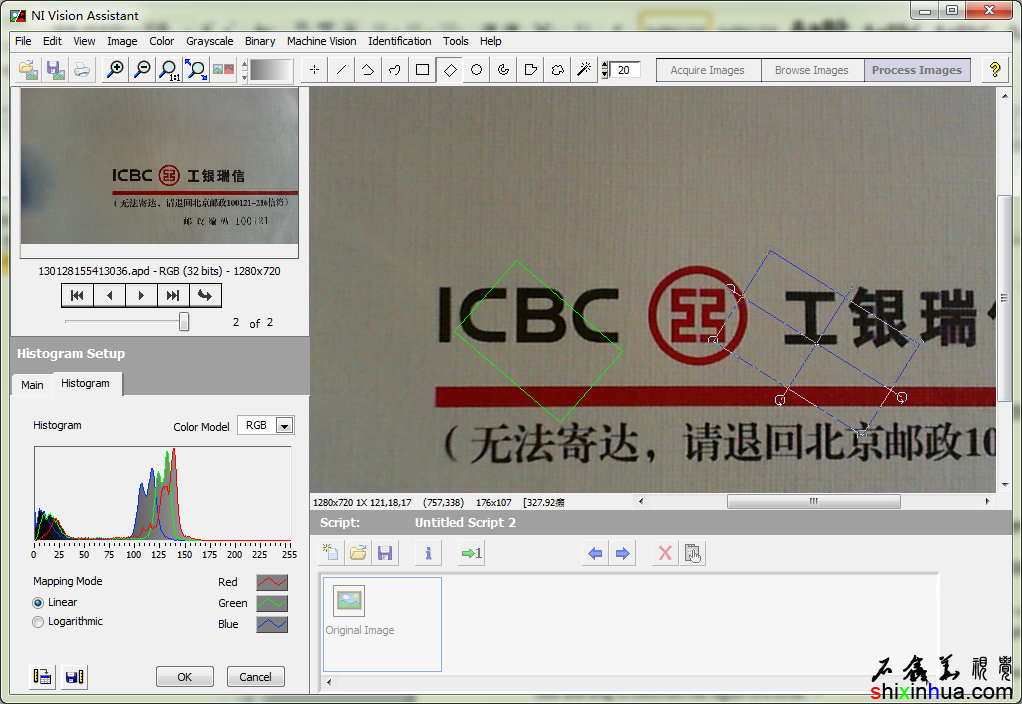The width and height of the screenshot is (1022, 704).
Task: Confirm with the OK button
Action: point(184,677)
